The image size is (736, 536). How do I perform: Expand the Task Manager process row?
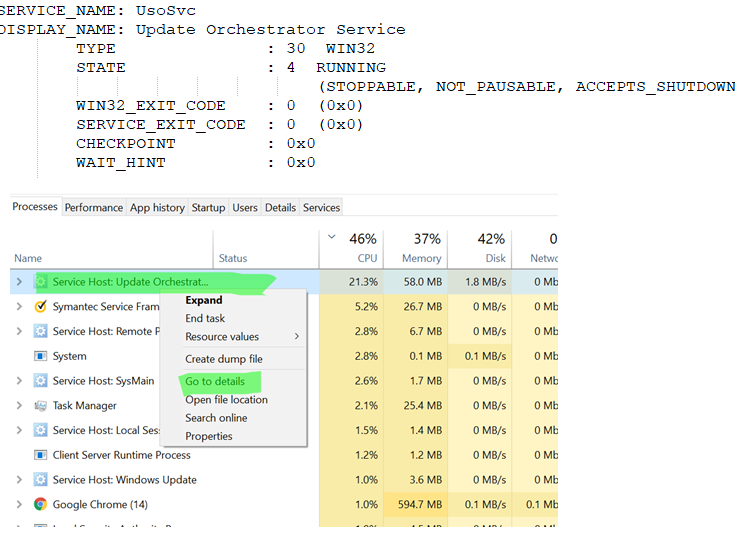click(x=19, y=406)
